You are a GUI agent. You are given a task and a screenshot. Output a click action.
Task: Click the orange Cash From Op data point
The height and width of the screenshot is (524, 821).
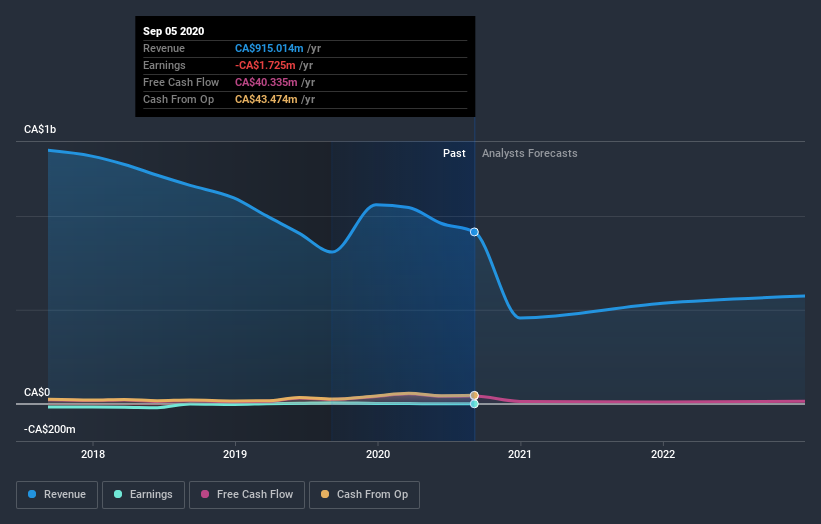(x=474, y=395)
